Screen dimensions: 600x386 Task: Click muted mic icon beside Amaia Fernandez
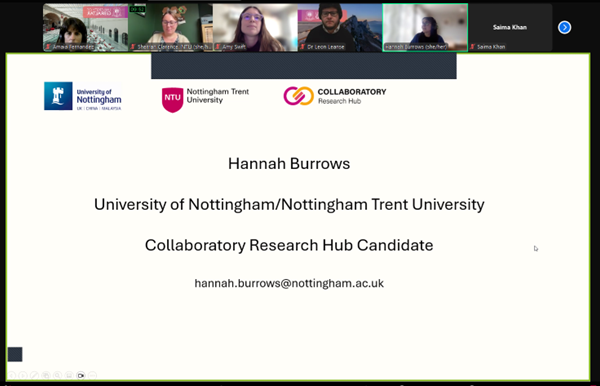click(x=48, y=47)
